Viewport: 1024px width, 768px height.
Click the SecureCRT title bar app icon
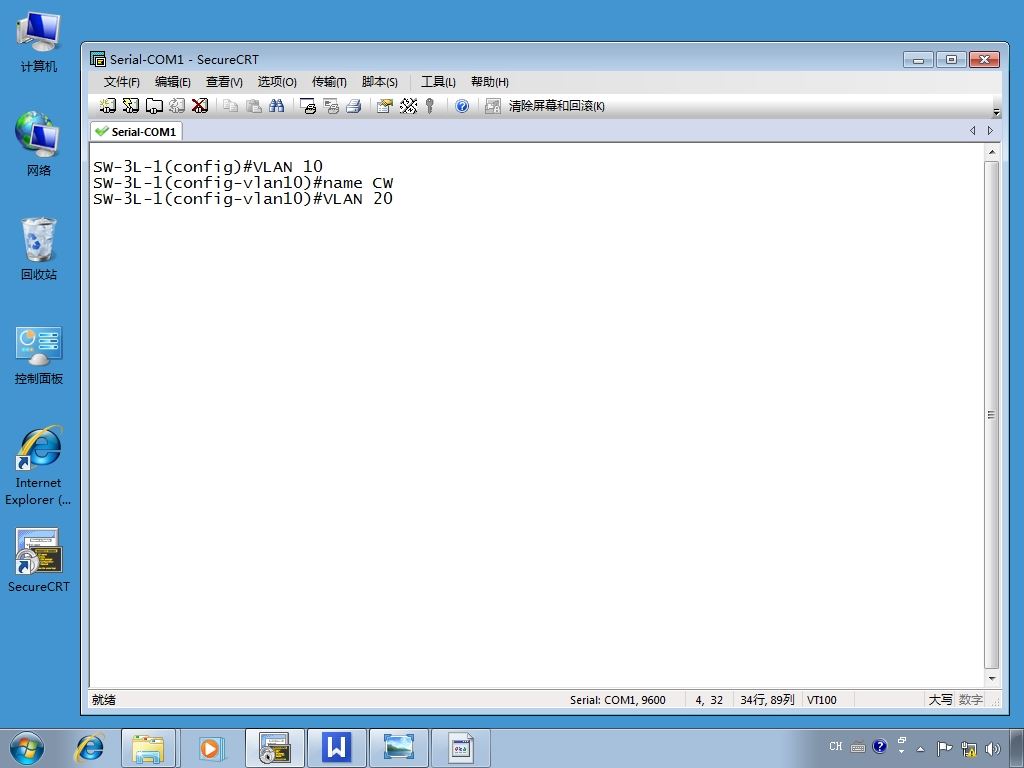pyautogui.click(x=98, y=59)
